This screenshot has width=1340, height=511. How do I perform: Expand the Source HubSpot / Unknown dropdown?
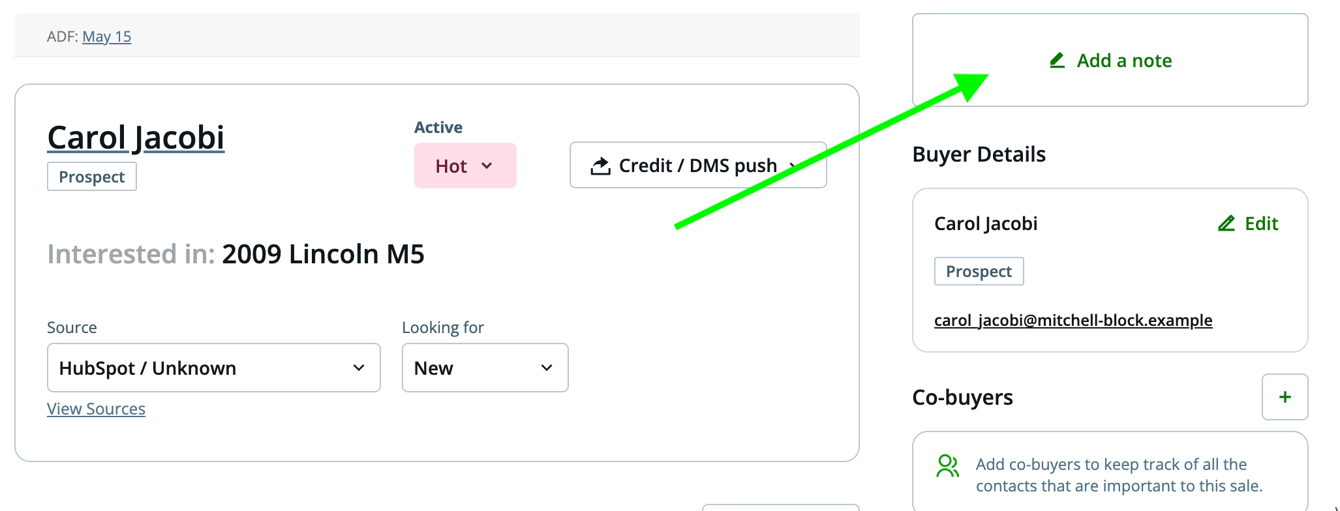pyautogui.click(x=214, y=368)
